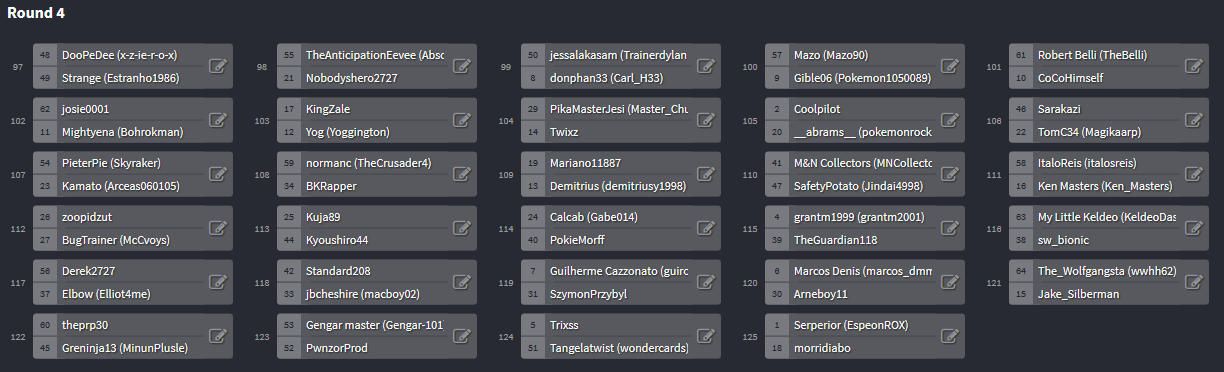Edit match 97 DooPeDee vs Strange
Image resolution: width=1224 pixels, height=372 pixels.
(x=217, y=66)
